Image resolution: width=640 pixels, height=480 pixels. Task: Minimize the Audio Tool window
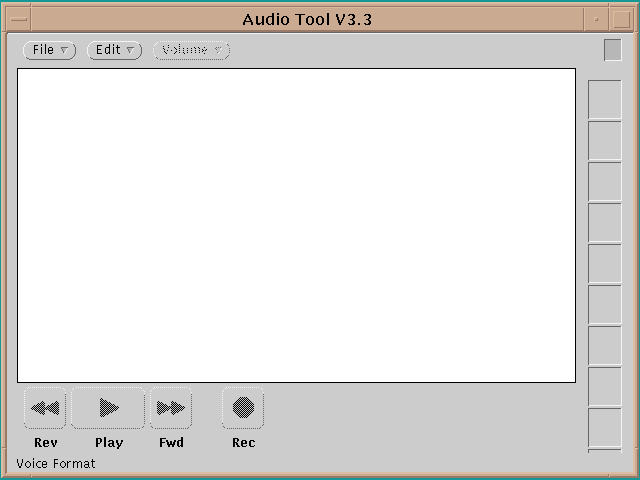click(597, 19)
